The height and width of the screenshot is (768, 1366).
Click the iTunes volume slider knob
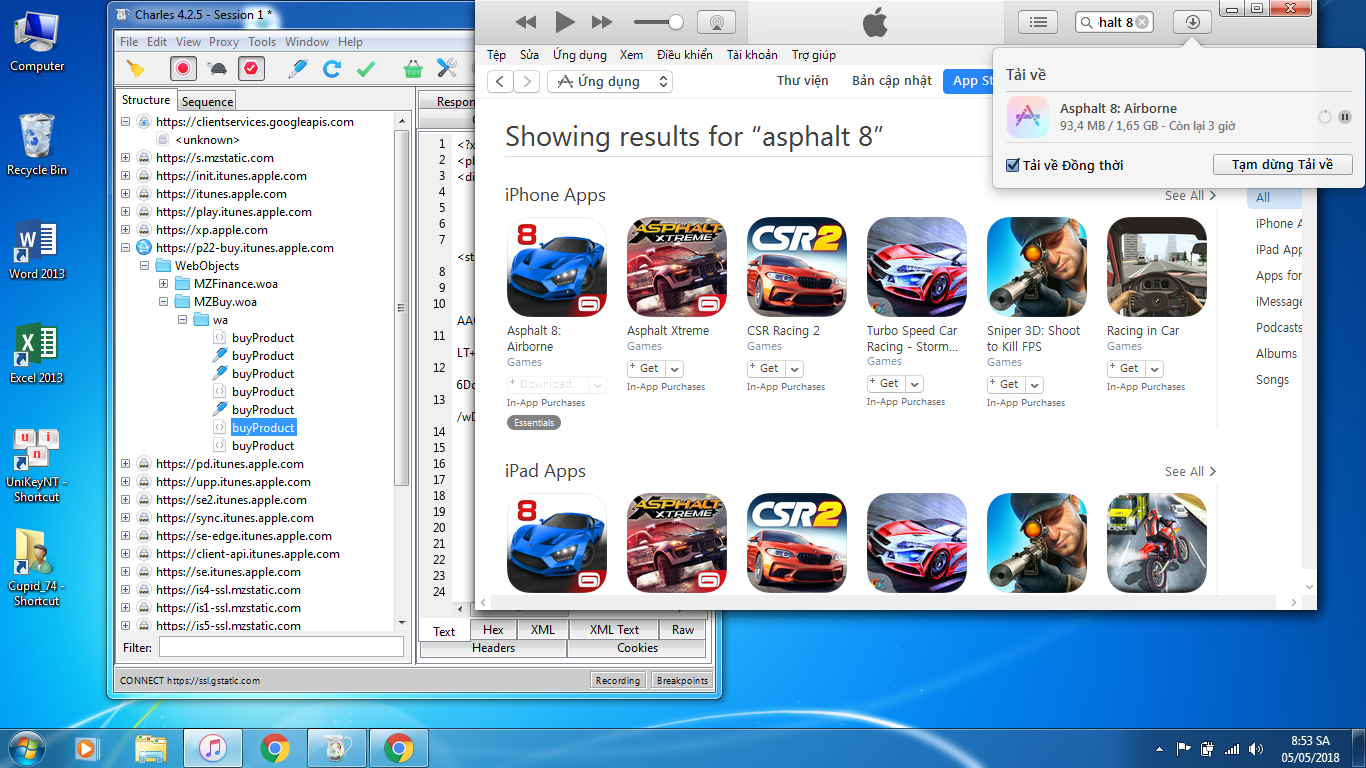point(676,22)
